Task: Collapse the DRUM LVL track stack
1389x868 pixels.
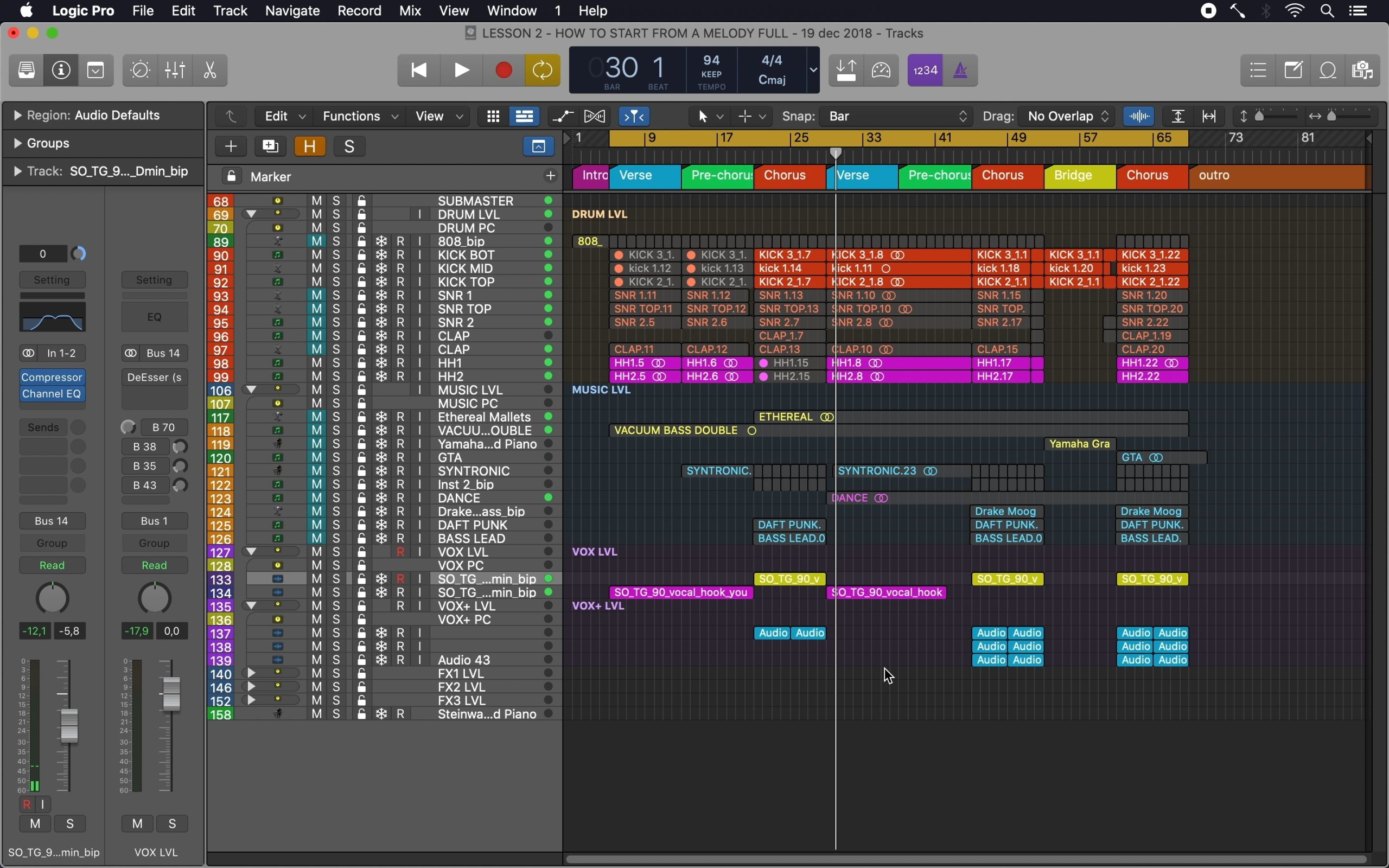Action: (x=251, y=214)
